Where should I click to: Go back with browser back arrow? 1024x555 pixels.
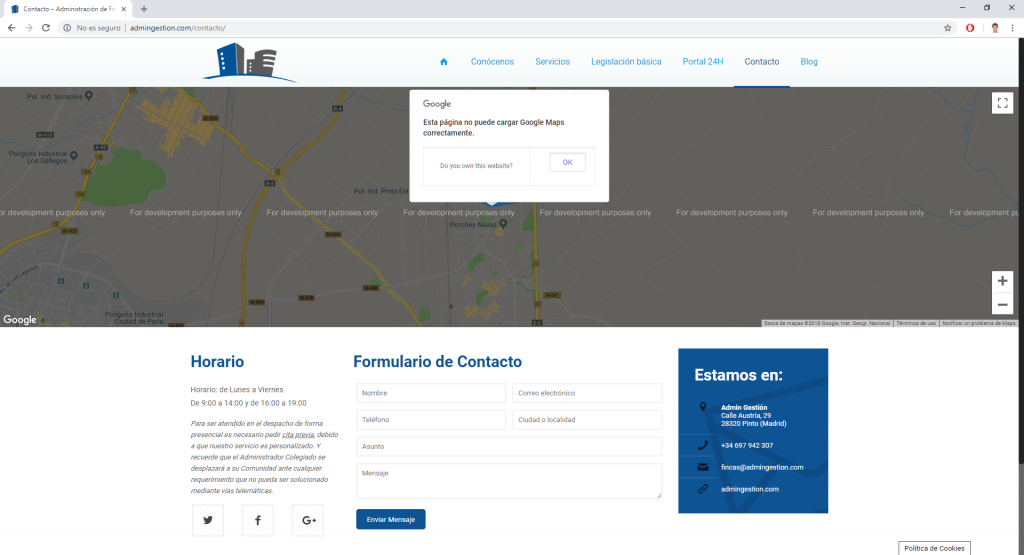pyautogui.click(x=12, y=28)
